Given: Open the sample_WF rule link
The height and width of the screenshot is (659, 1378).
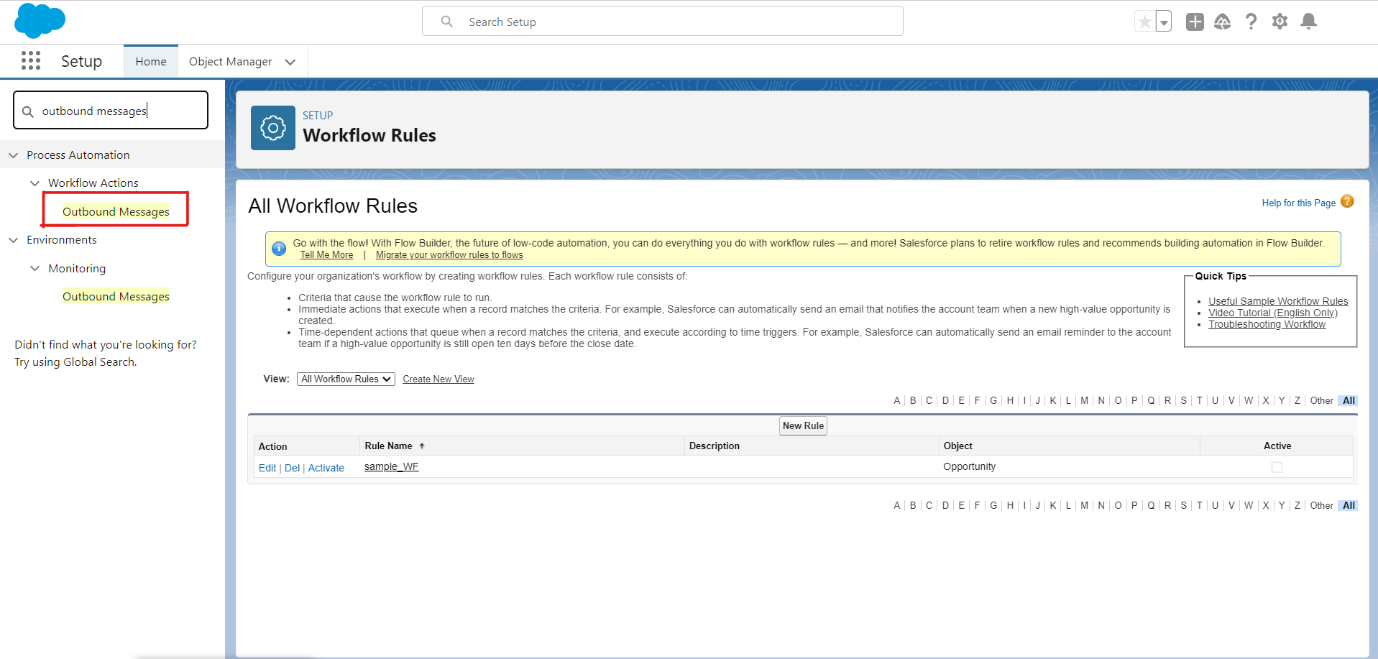Looking at the screenshot, I should 391,467.
